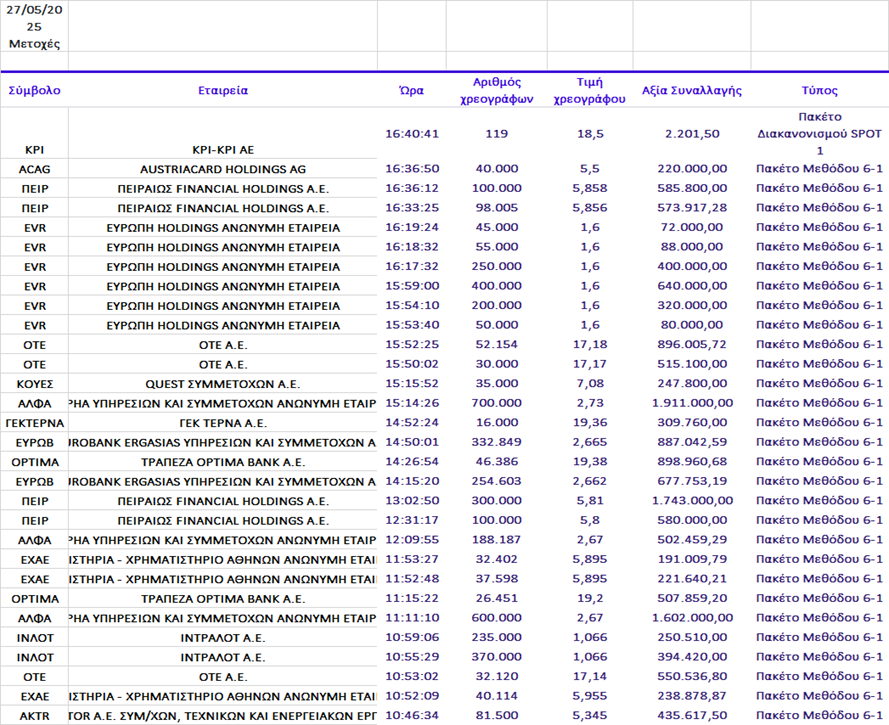Select the Αξία Συναλλαγής column header
The width and height of the screenshot is (889, 725).
pyautogui.click(x=691, y=90)
